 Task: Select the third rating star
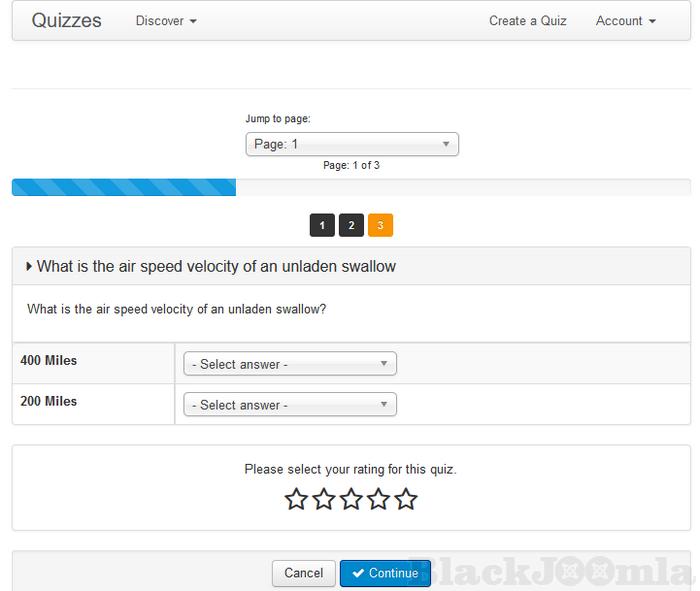click(x=351, y=499)
